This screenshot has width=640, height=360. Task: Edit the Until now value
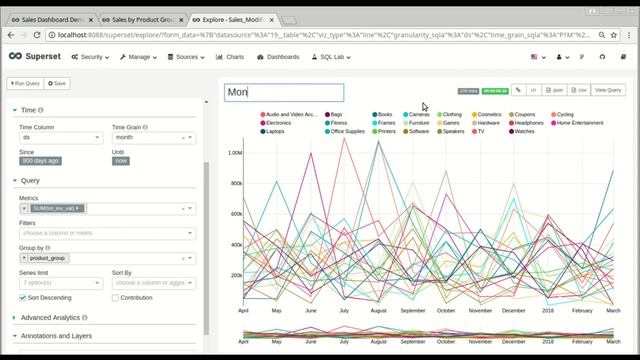(x=121, y=161)
